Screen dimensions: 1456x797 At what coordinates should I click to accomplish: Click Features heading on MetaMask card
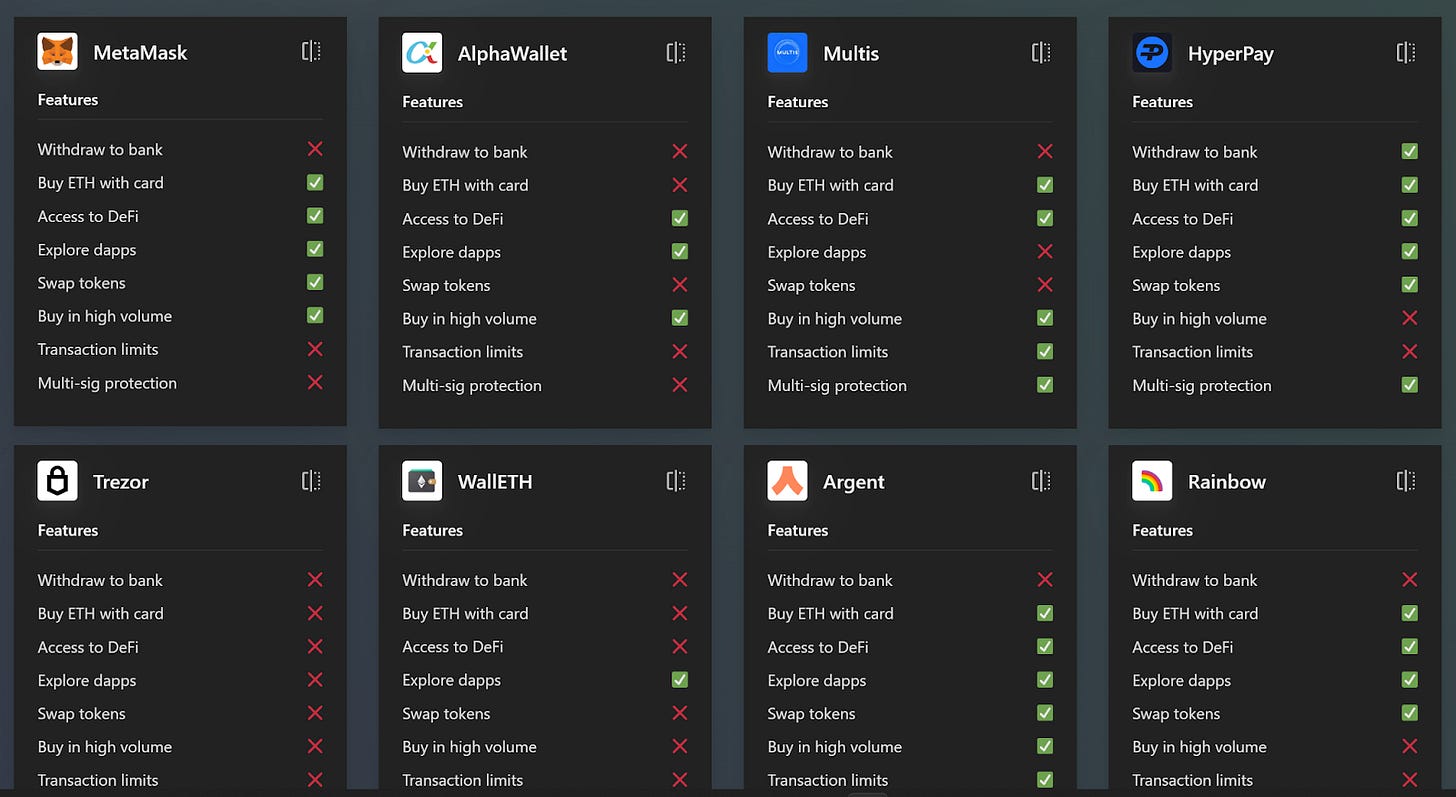pyautogui.click(x=68, y=100)
